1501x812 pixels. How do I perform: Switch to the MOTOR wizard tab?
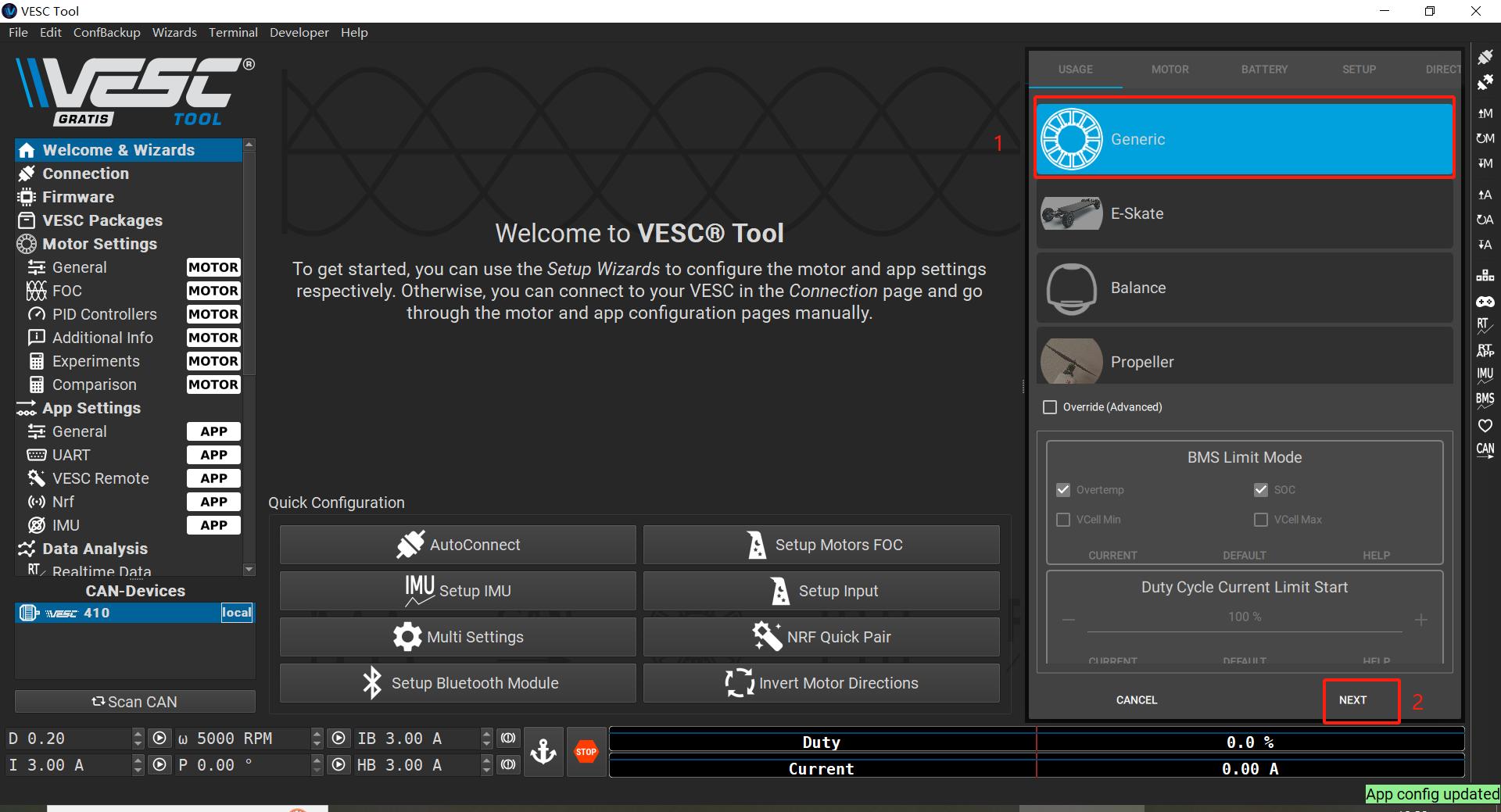pos(1170,70)
